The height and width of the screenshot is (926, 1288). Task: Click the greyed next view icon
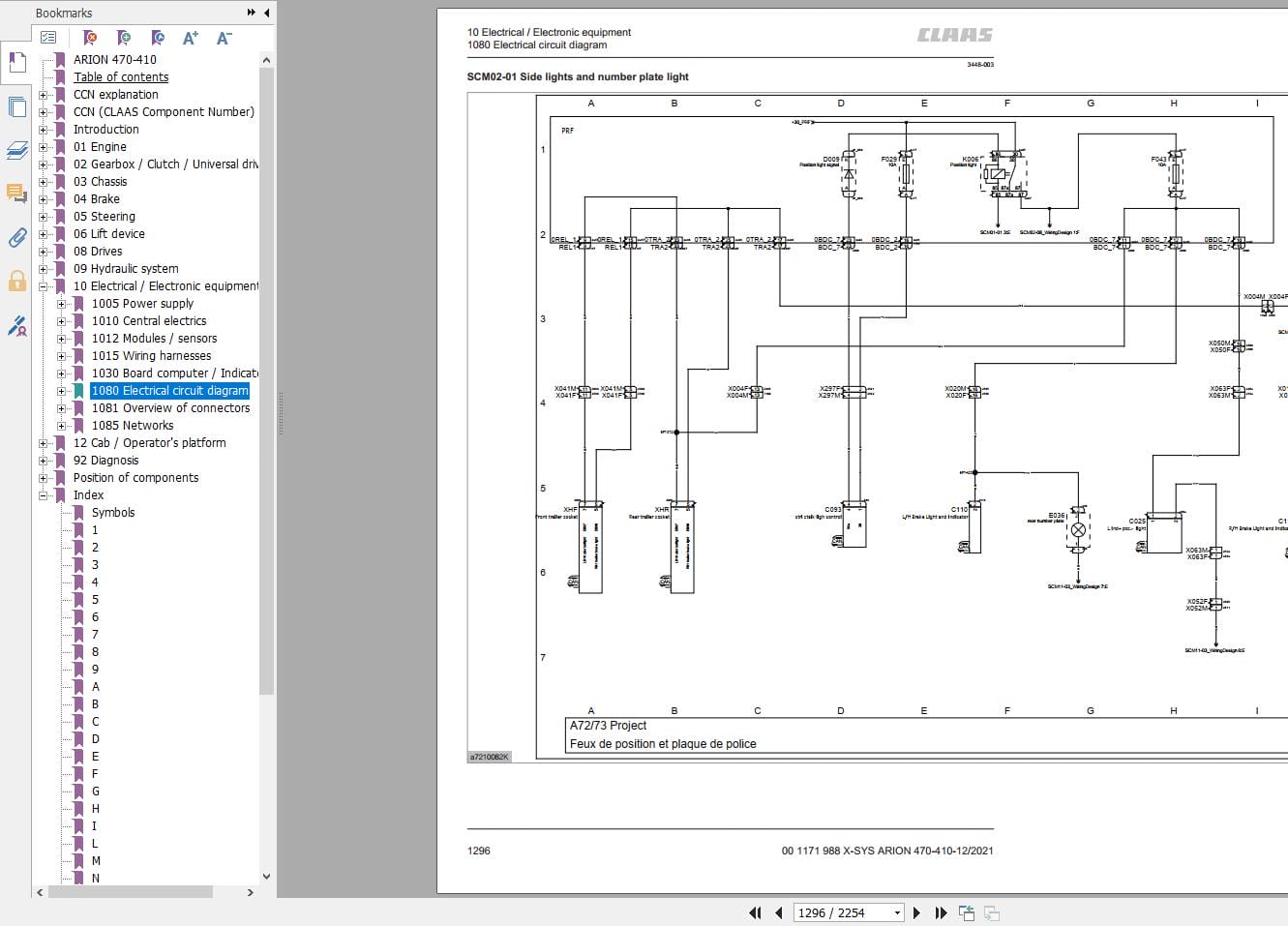click(x=991, y=912)
